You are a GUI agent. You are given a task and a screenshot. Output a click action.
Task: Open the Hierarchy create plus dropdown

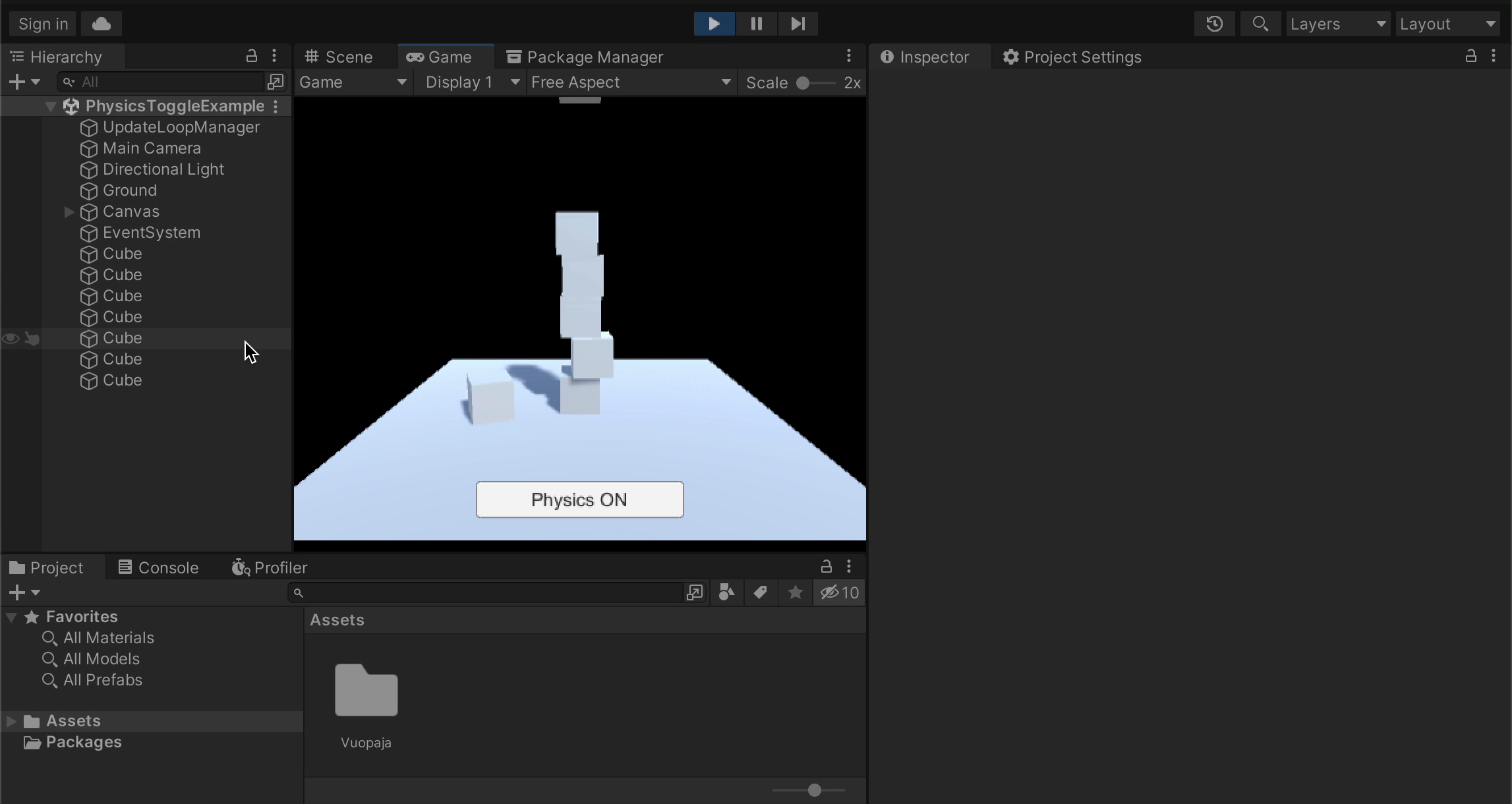(24, 82)
